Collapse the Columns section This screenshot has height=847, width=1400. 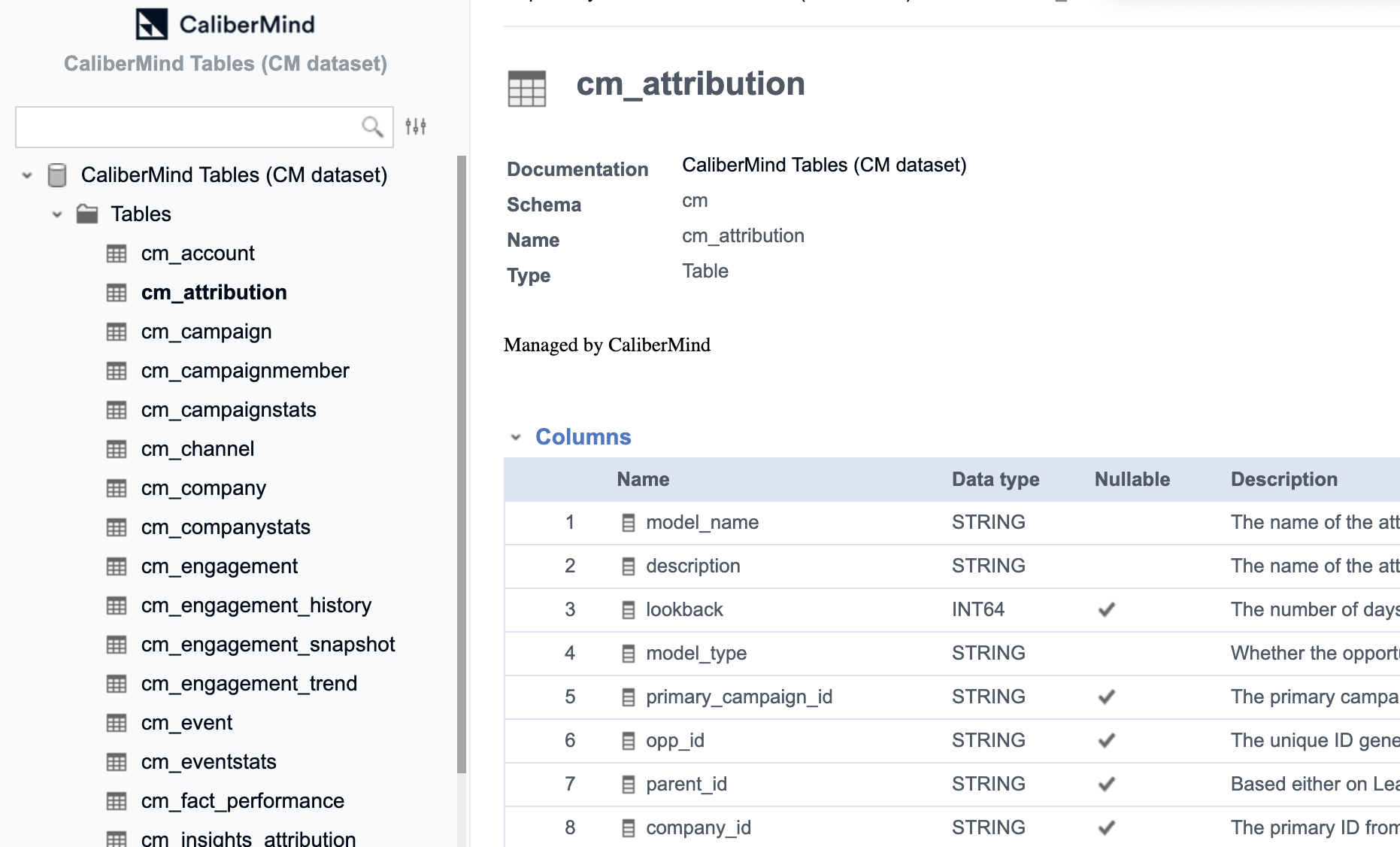516,437
